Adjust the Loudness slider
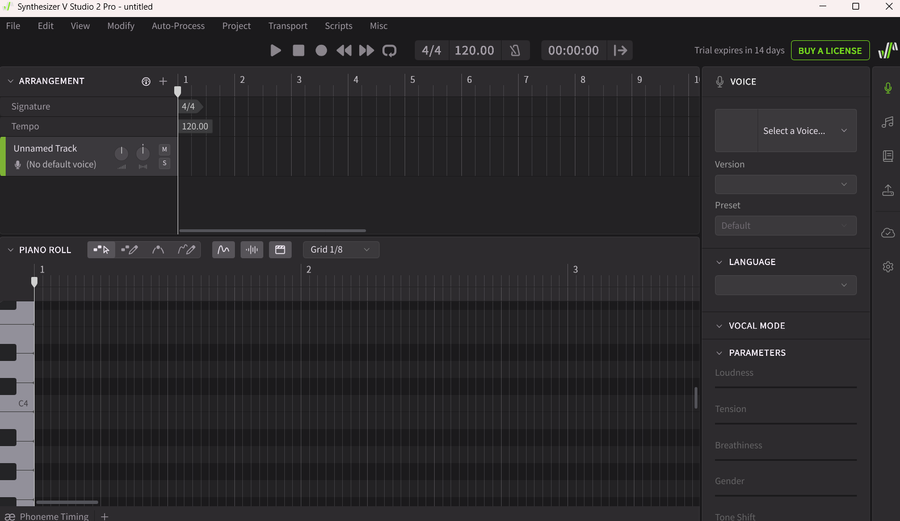 point(786,387)
